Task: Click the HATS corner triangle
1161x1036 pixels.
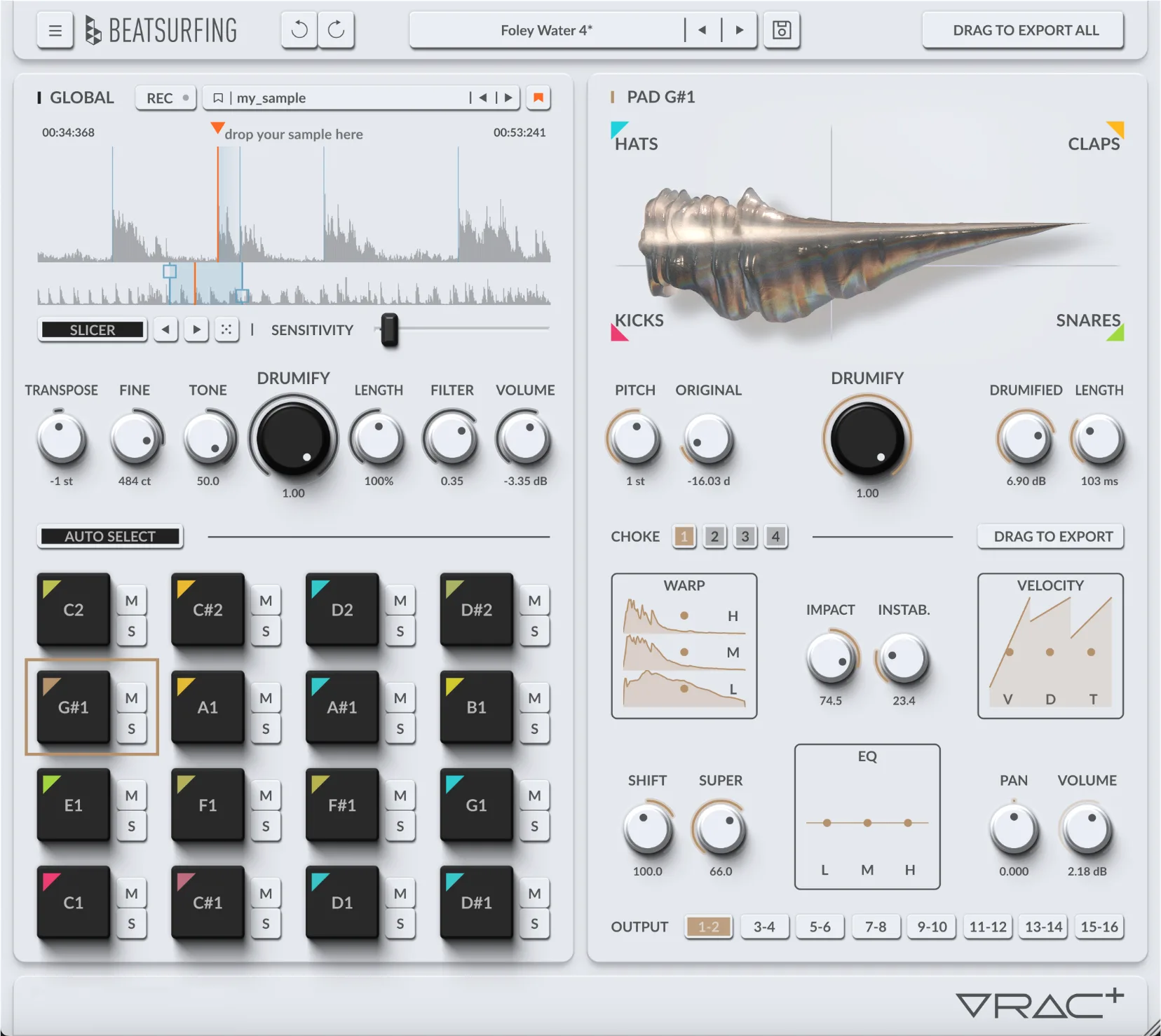Action: (x=618, y=129)
